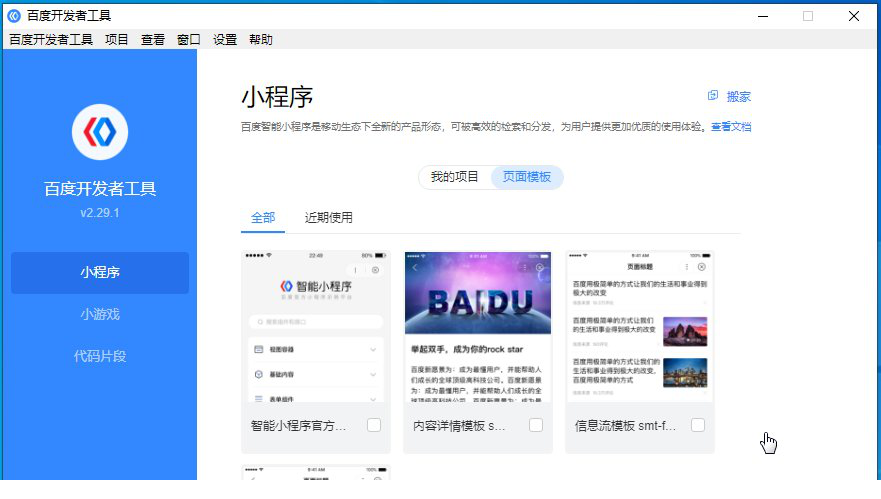Click the 搬家 migrate icon

point(713,96)
